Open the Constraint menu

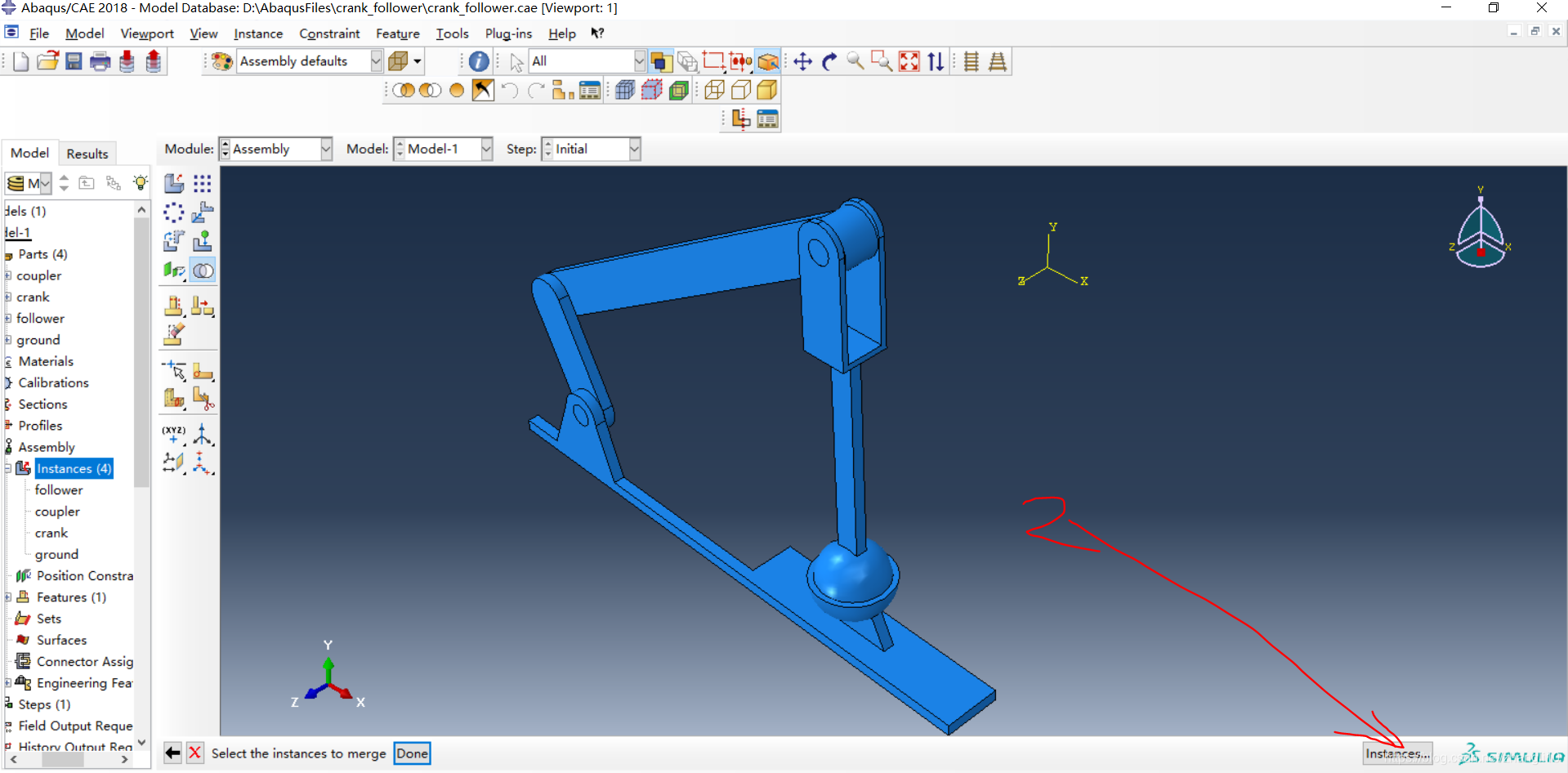point(328,34)
